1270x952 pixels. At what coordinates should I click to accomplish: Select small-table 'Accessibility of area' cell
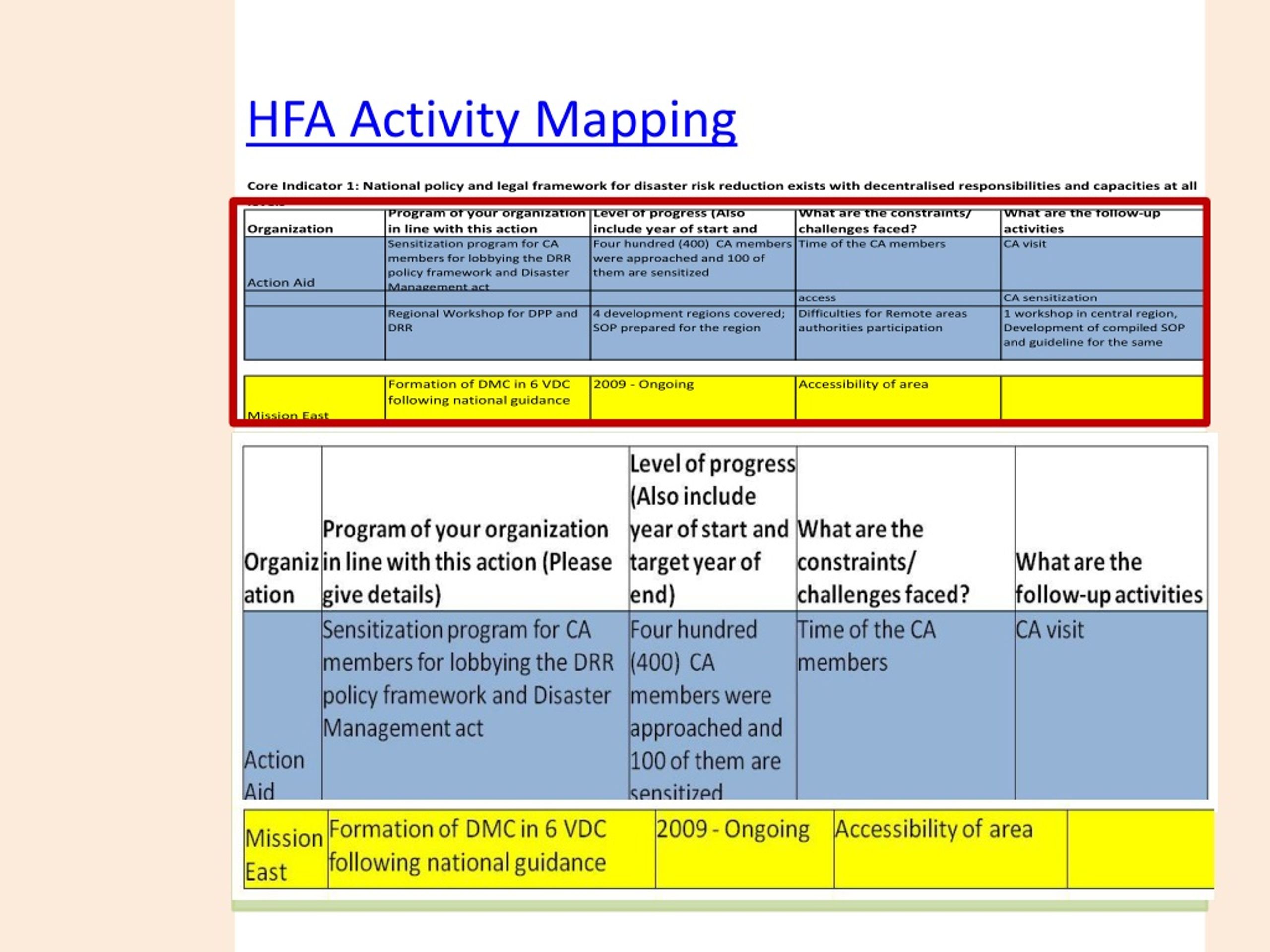pos(898,398)
